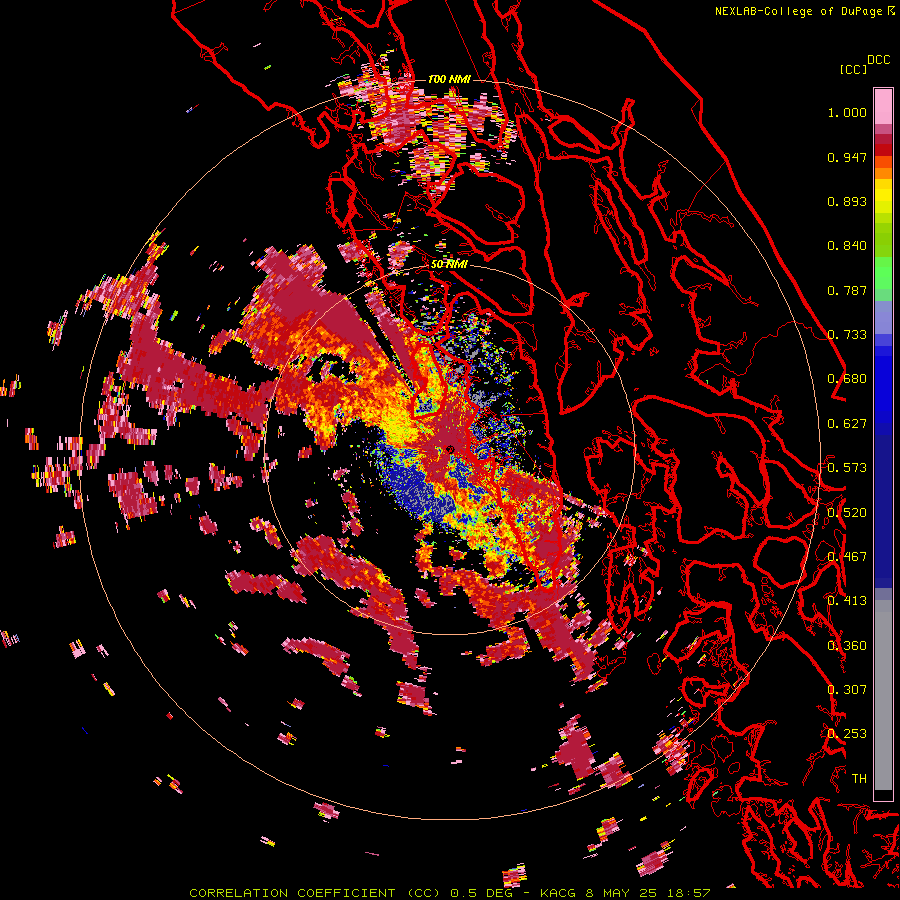
Task: Click the 1.000 colorbar value
Action: point(847,112)
